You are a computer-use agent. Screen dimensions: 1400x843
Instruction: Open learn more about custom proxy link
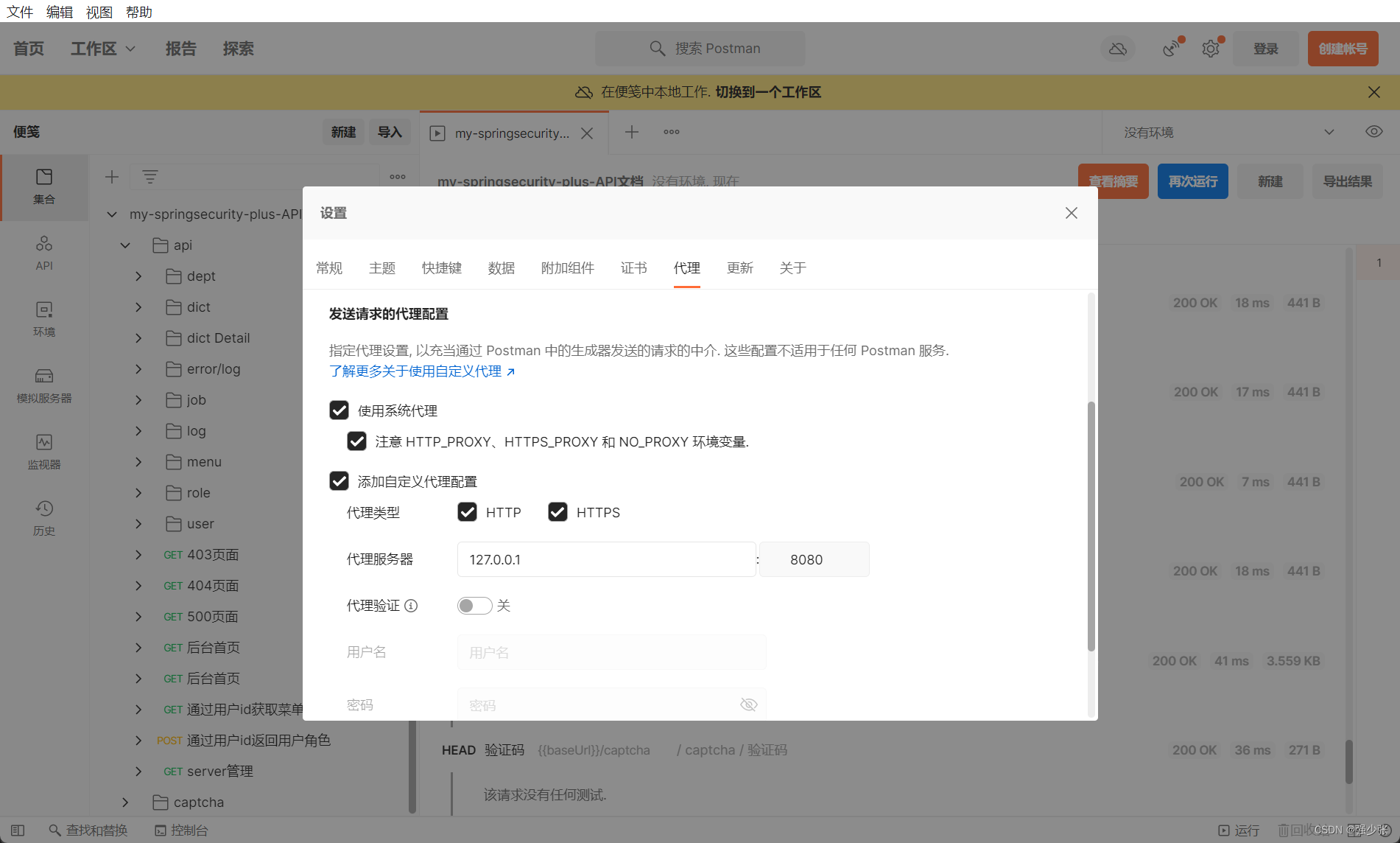tap(422, 371)
